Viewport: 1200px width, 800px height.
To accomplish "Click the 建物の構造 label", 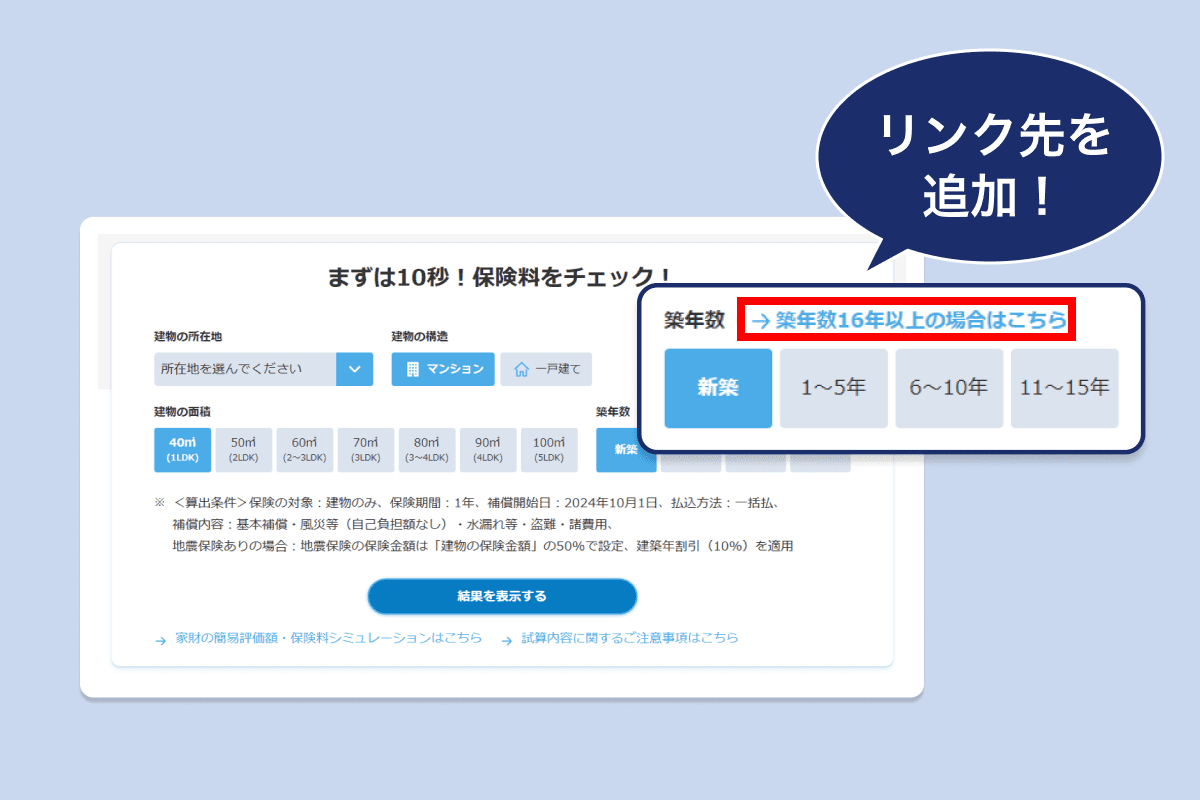I will pyautogui.click(x=420, y=337).
